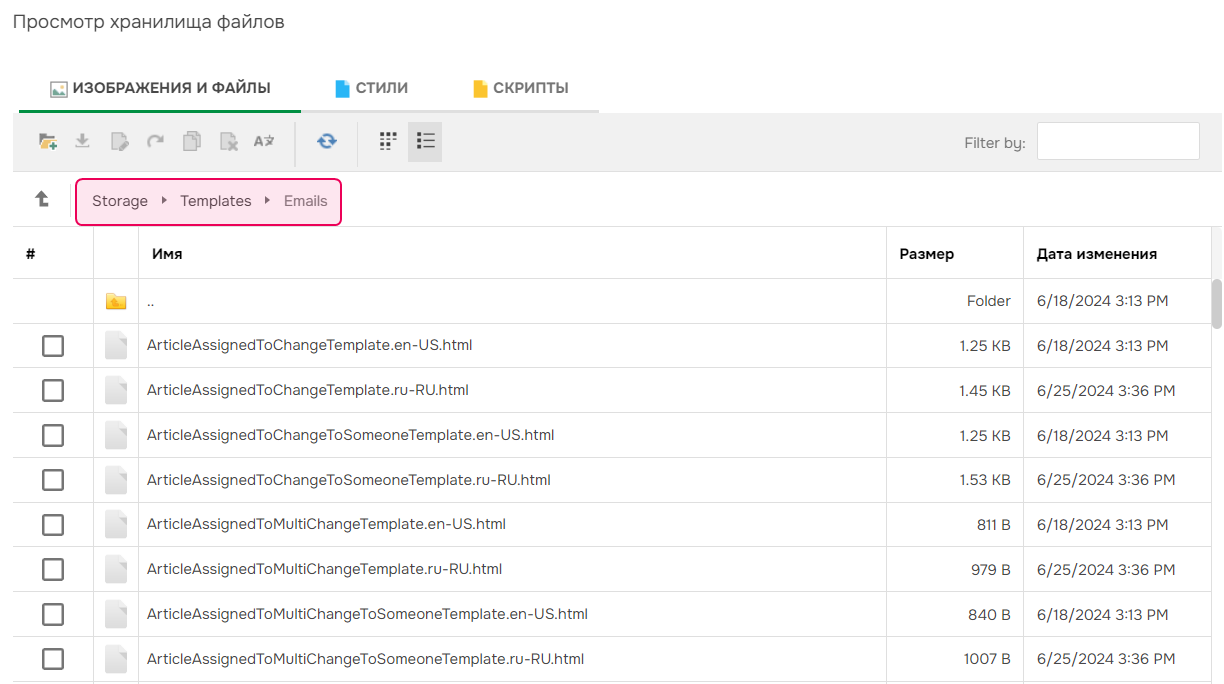Refresh the file list with blue arrows

(x=326, y=142)
